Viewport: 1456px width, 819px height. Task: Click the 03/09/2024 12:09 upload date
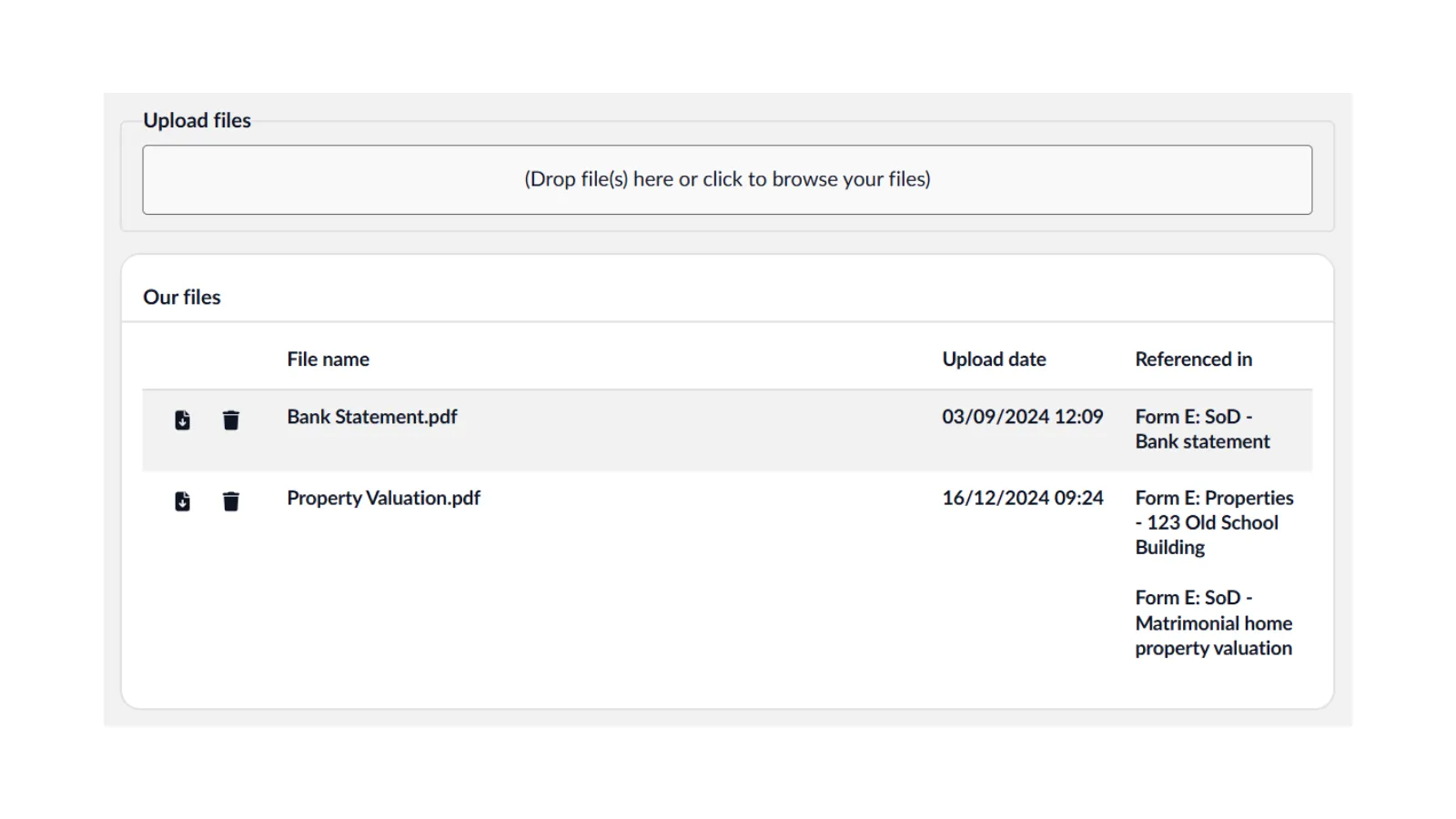point(1022,417)
